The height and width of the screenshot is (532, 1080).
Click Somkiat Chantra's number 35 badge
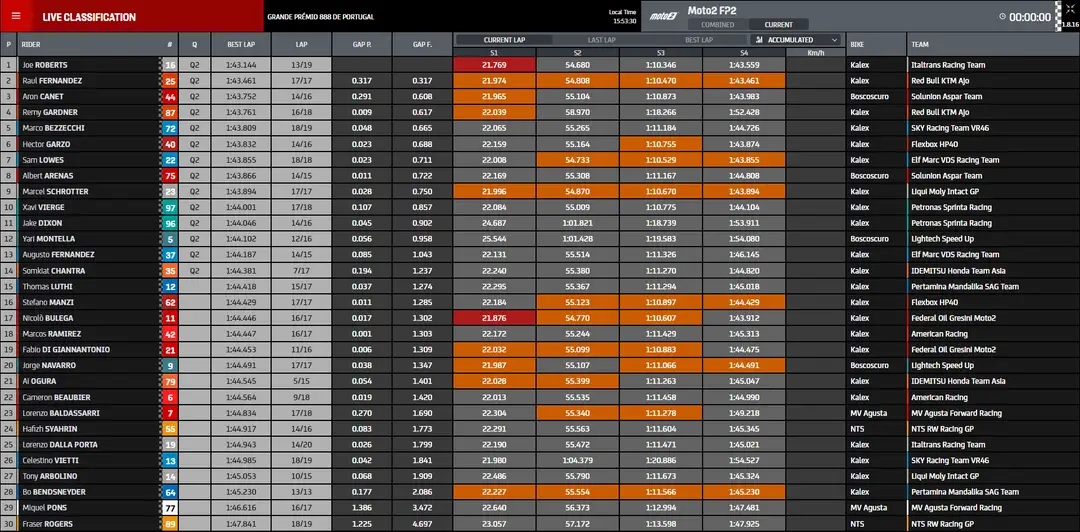point(169,271)
